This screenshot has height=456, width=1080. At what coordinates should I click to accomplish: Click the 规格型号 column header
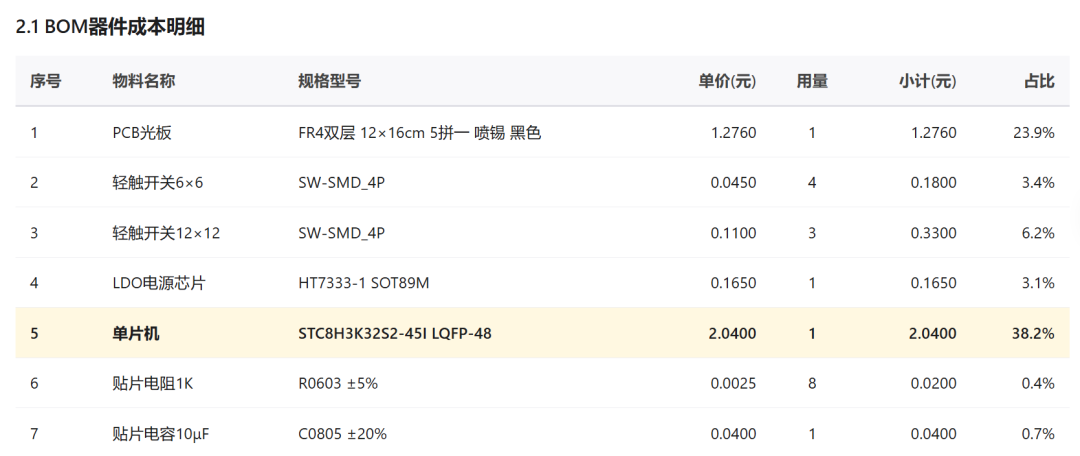pos(329,81)
